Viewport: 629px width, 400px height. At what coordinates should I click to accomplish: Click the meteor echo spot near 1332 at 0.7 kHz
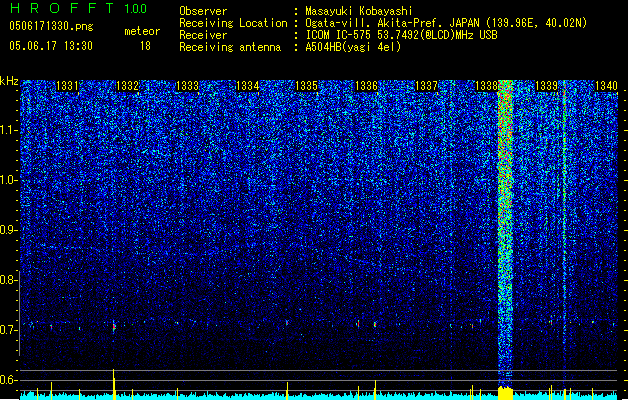tap(114, 327)
